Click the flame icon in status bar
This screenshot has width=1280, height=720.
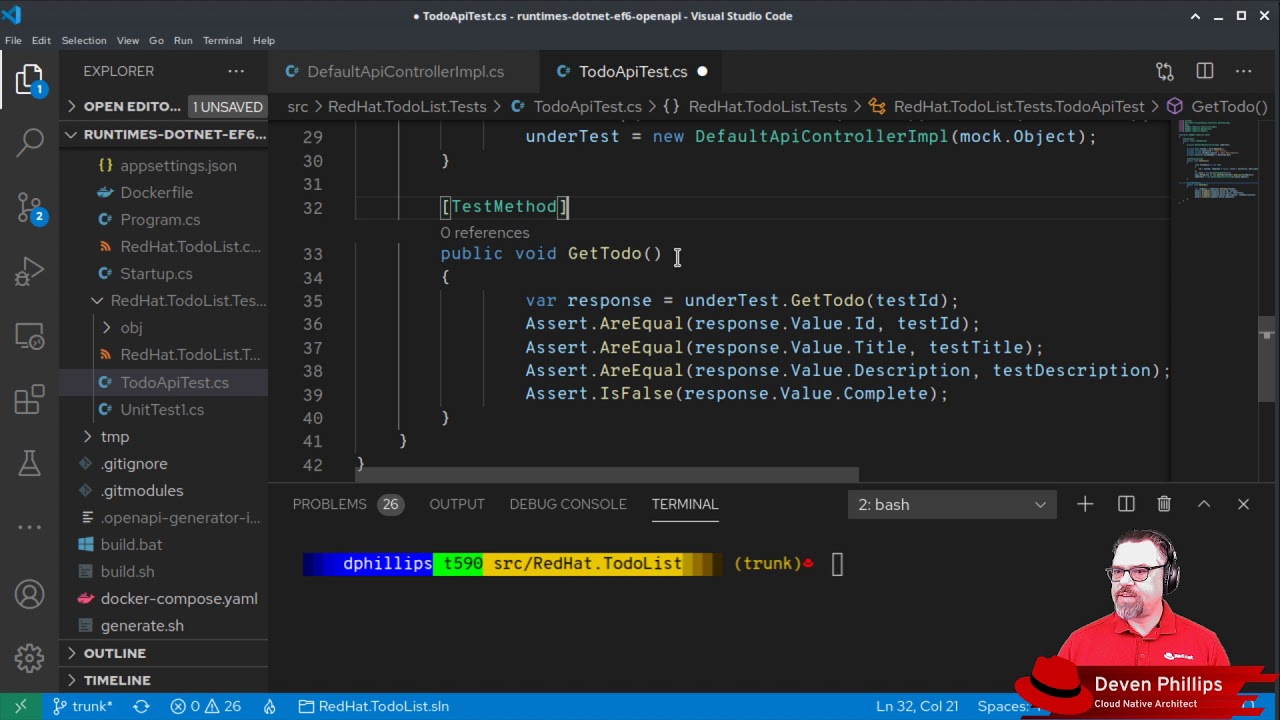pyautogui.click(x=269, y=706)
